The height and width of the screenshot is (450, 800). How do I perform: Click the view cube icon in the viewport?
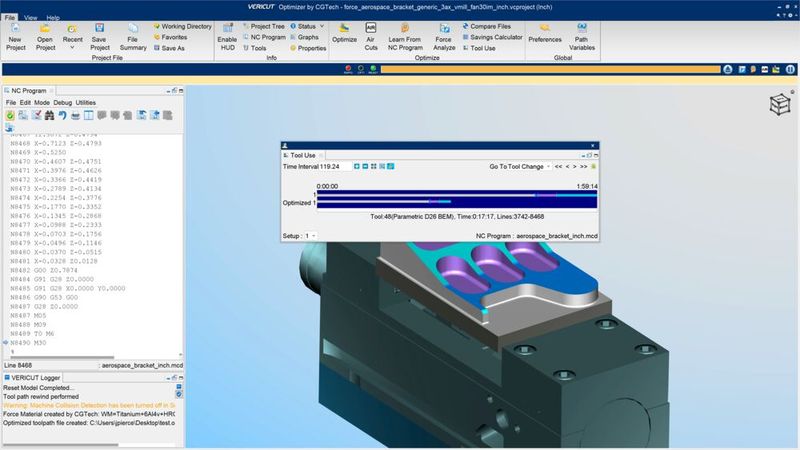point(780,105)
